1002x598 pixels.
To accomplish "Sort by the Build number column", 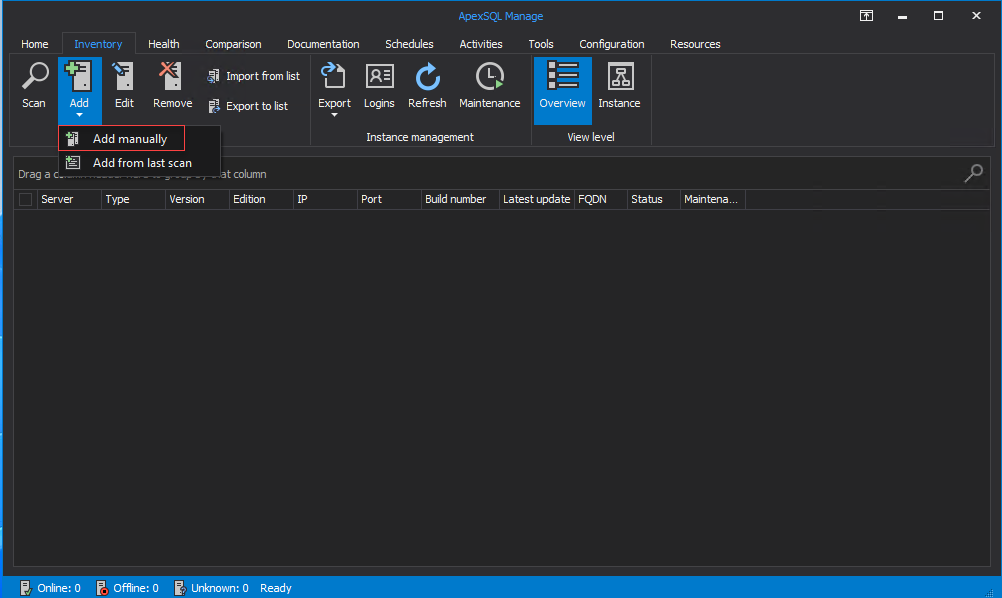I will coord(460,199).
